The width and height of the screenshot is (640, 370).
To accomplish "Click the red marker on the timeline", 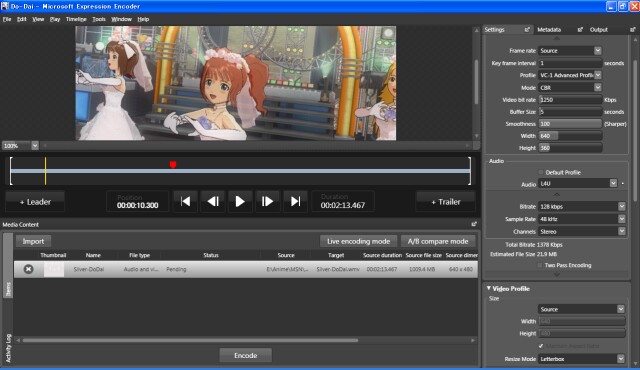I will [x=173, y=164].
